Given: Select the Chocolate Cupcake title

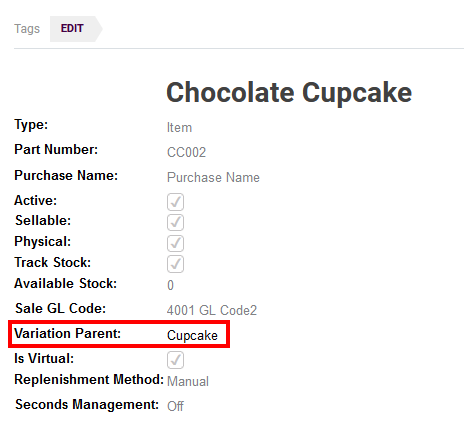Looking at the screenshot, I should click(289, 93).
